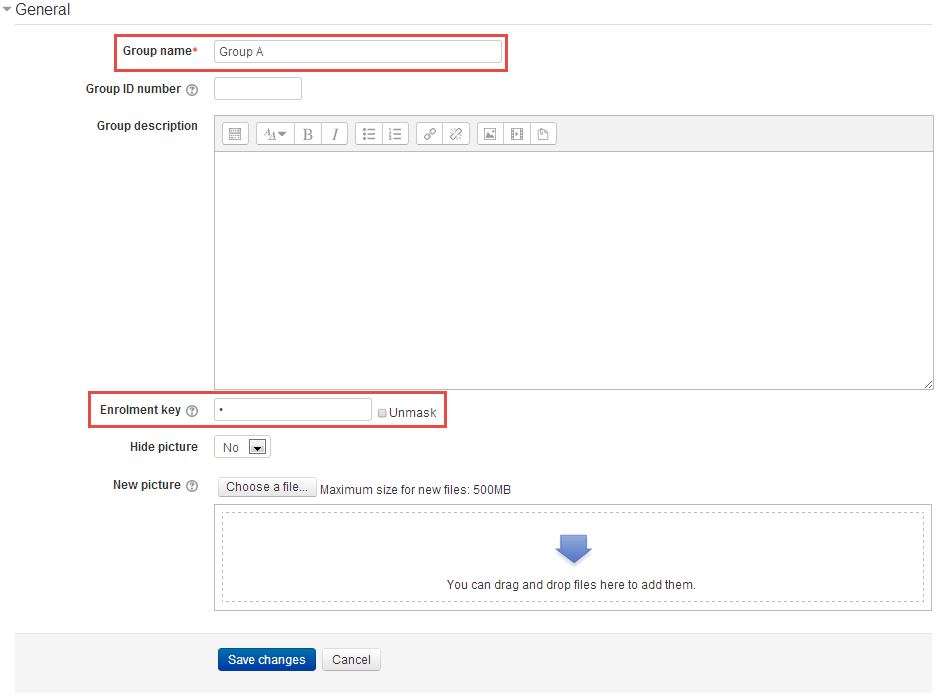
Task: Insert an image into the description
Action: (x=490, y=134)
